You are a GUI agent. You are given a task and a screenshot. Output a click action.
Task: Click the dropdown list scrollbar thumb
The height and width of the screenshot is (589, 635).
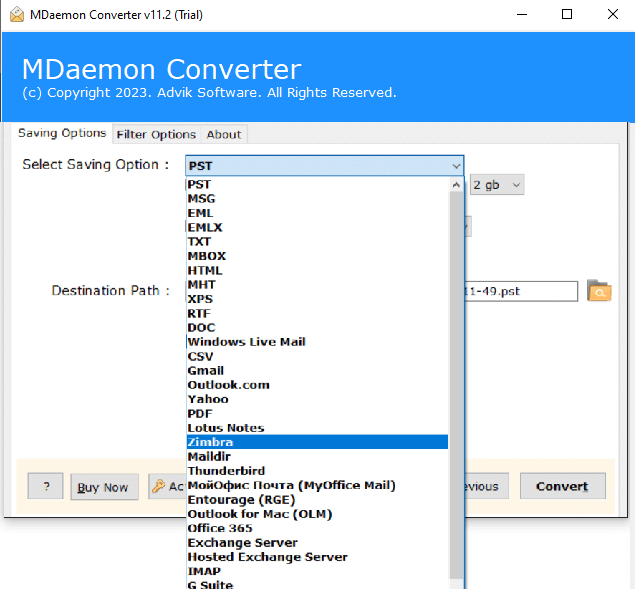click(456, 385)
